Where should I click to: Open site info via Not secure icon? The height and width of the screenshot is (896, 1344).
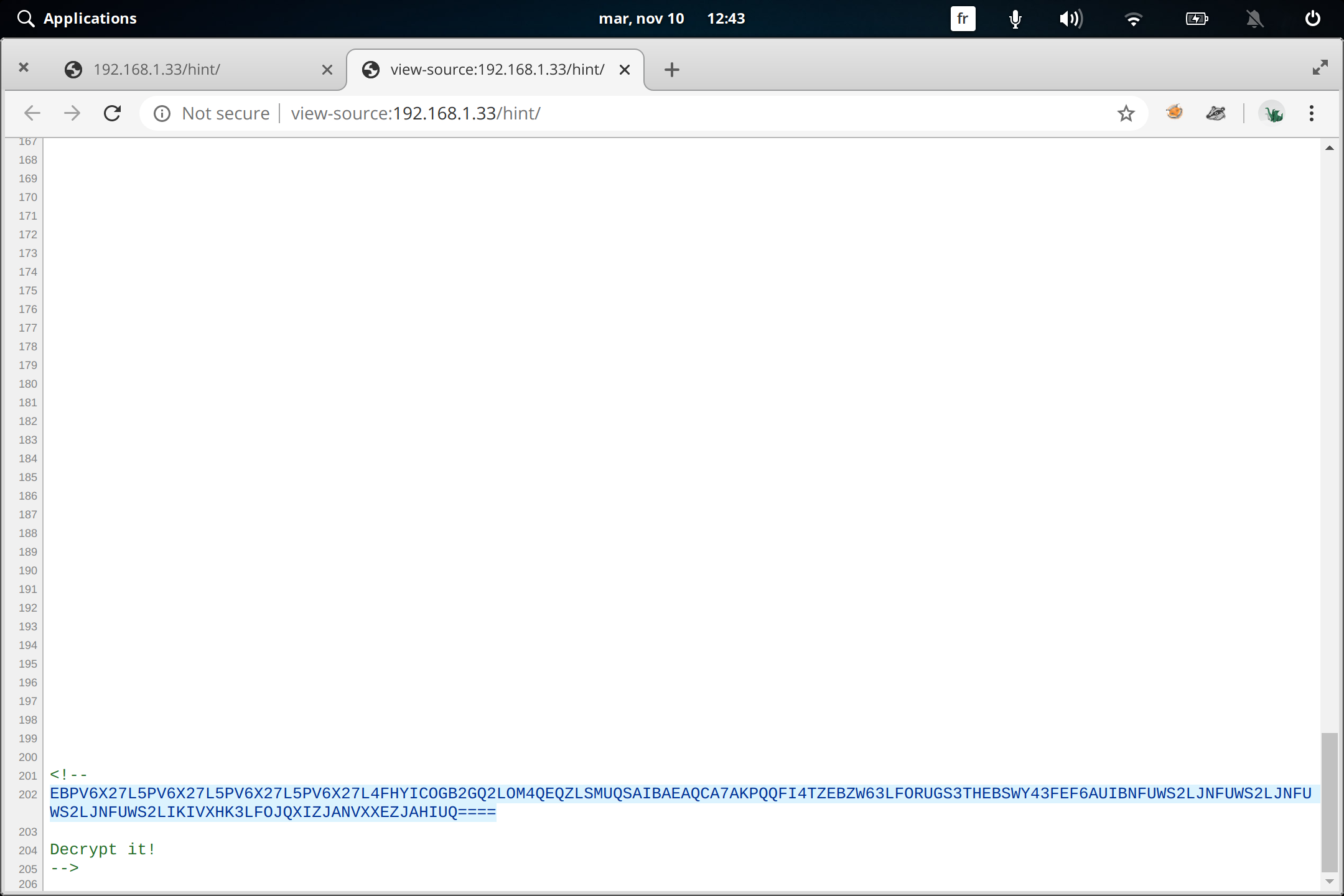(162, 113)
